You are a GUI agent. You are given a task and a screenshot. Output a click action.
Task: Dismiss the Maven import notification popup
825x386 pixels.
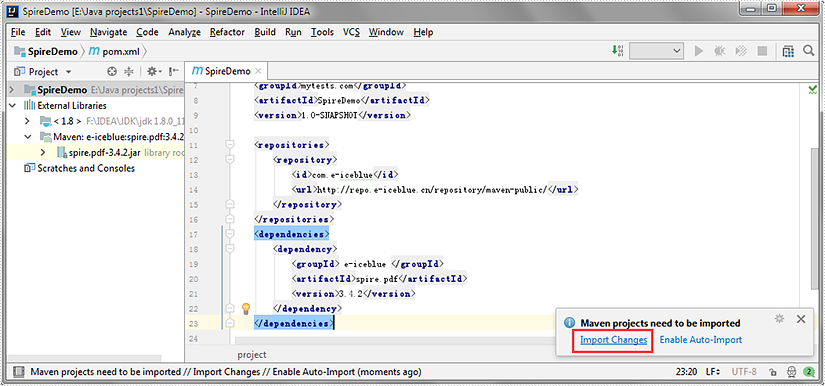pyautogui.click(x=801, y=319)
